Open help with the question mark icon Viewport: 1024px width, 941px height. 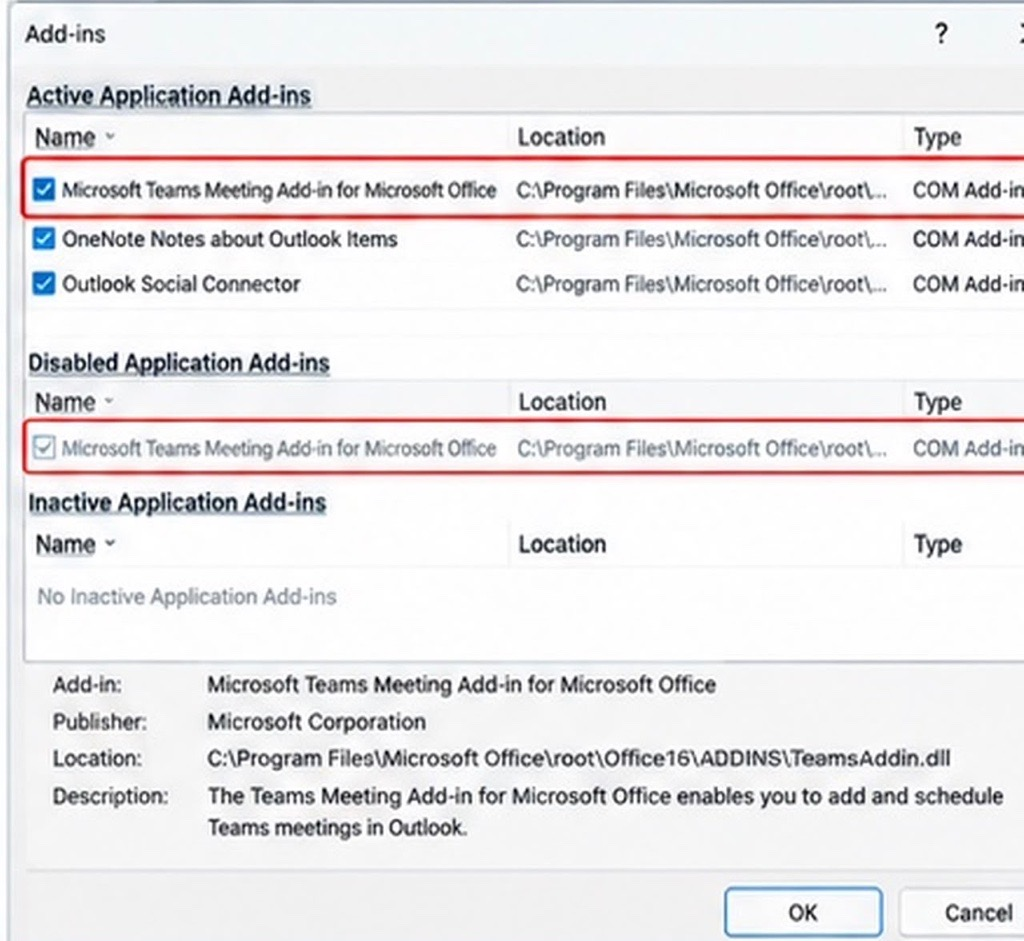click(941, 33)
